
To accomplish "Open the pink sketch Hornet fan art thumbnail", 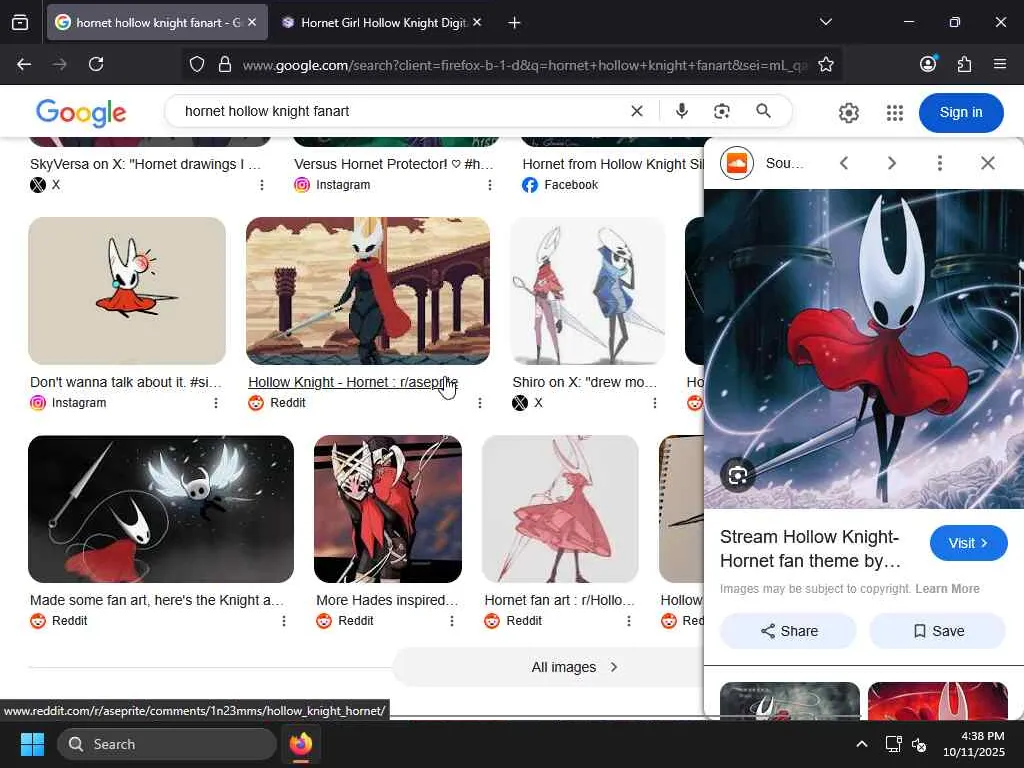I will pyautogui.click(x=560, y=509).
